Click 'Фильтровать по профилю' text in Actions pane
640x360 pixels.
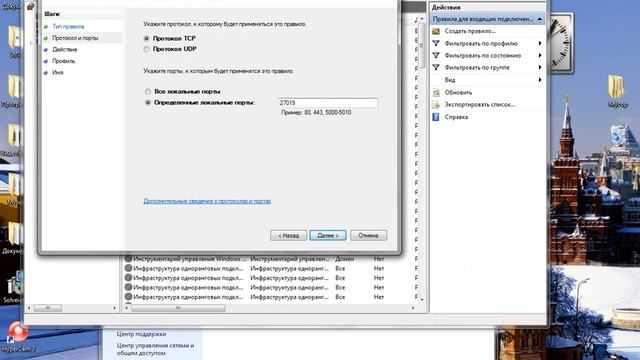(481, 43)
